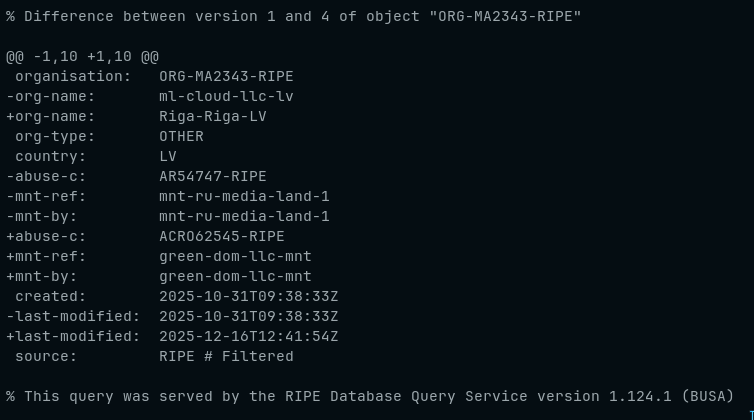Click the removed org-name ml-cloud-llc-lv
This screenshot has height=420, width=754.
click(226, 97)
